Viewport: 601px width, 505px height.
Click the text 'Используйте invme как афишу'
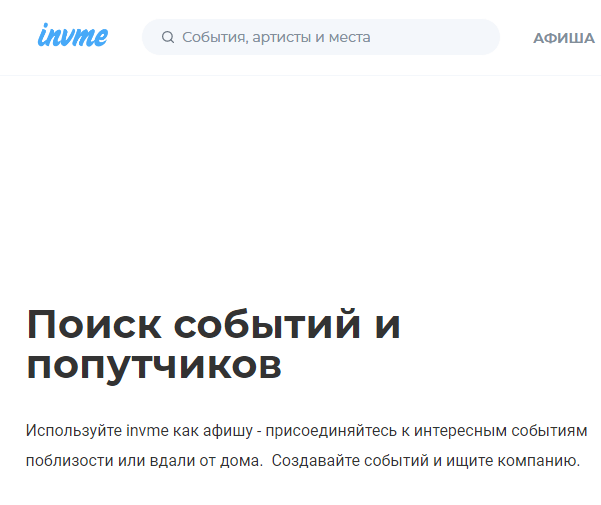click(139, 431)
